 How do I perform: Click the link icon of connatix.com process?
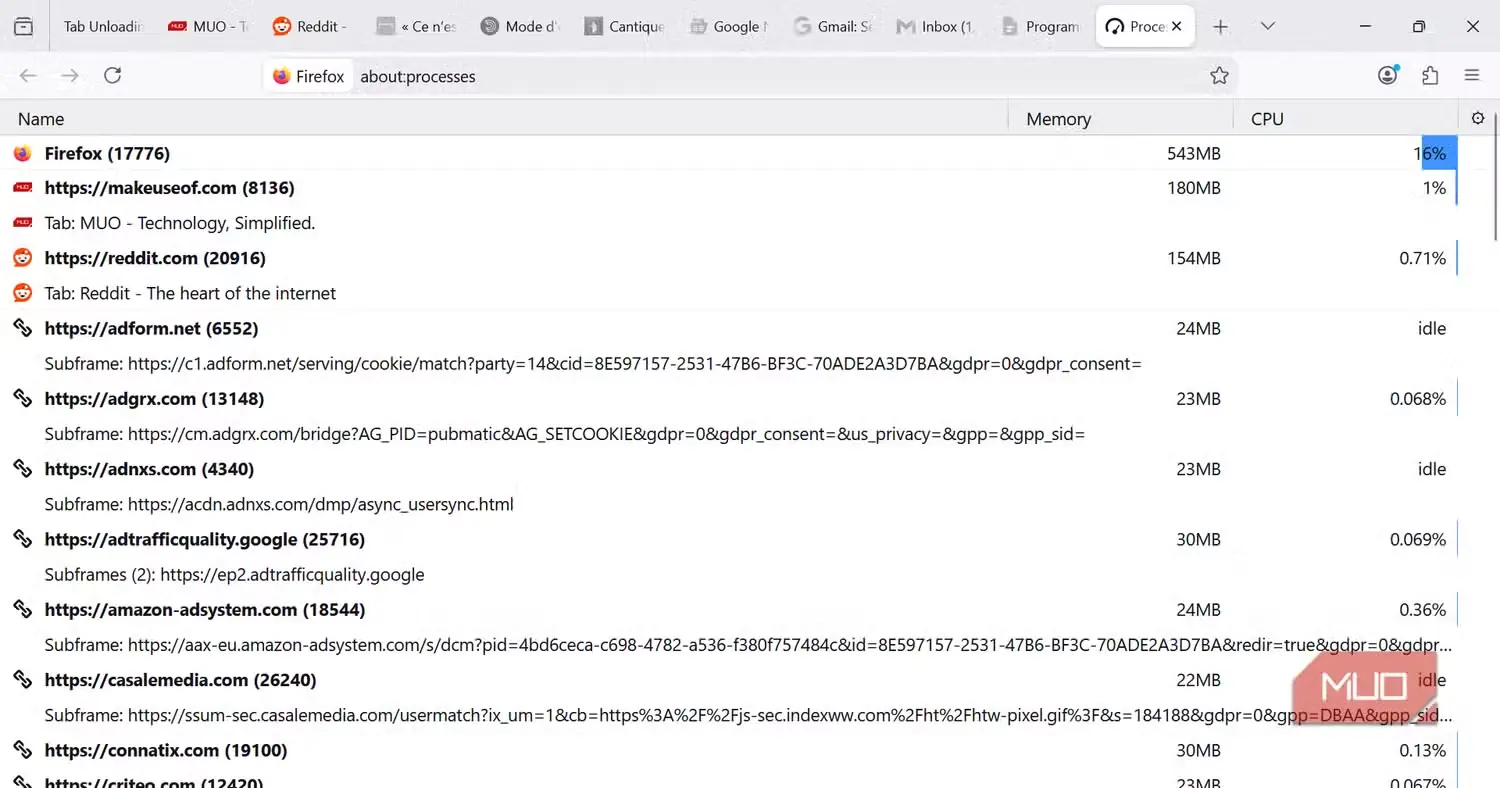[x=22, y=750]
